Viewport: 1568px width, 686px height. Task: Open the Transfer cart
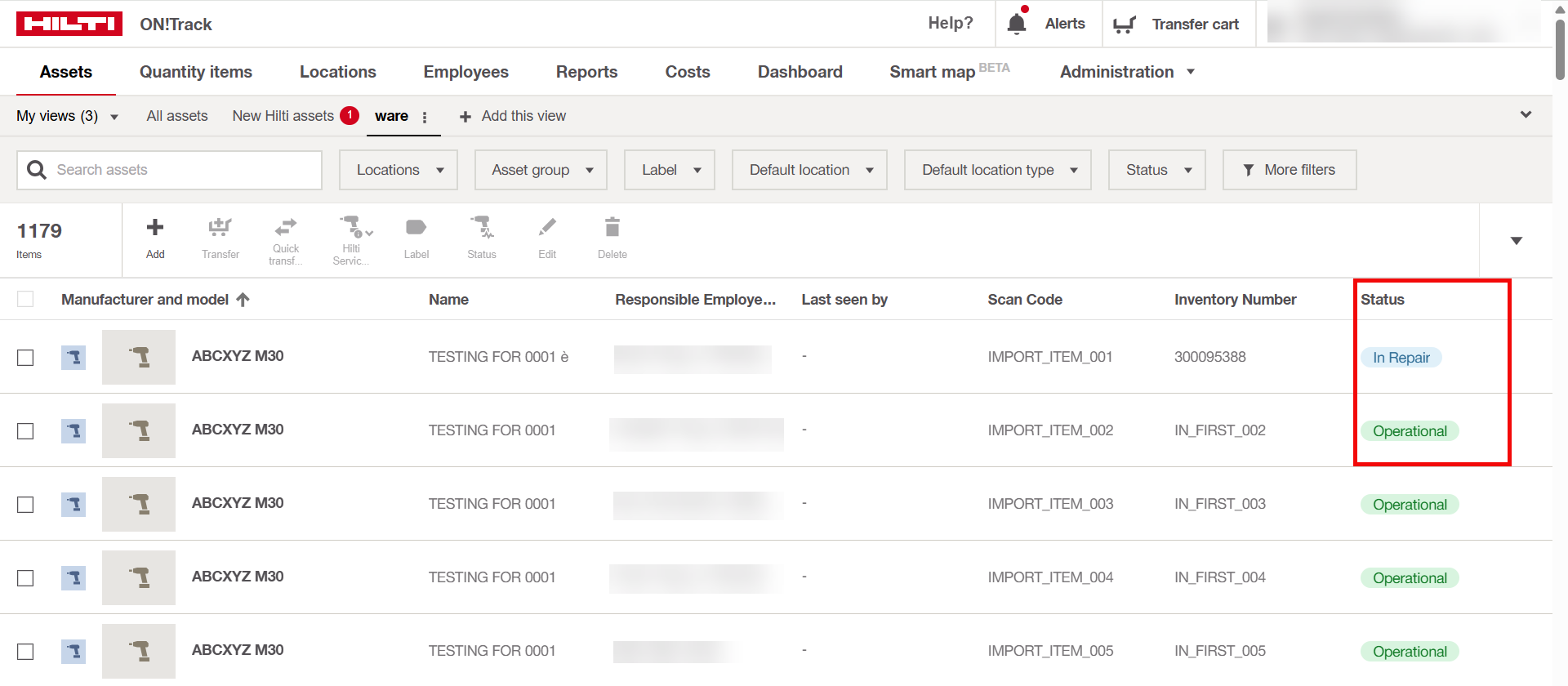pos(1177,24)
